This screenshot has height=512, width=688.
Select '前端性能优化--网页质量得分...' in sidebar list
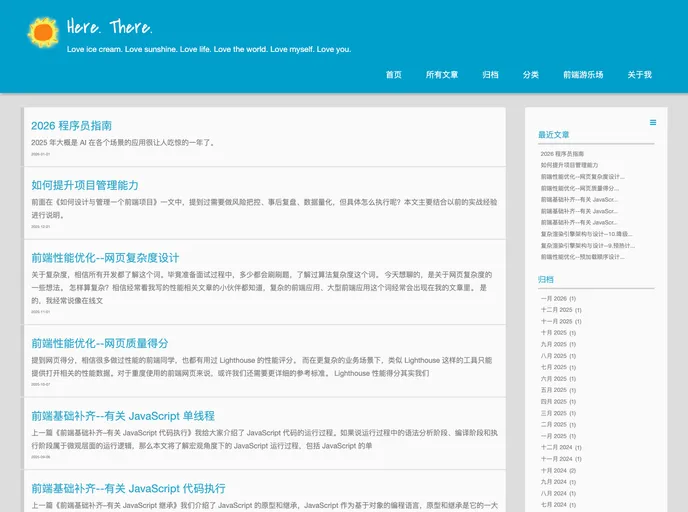pyautogui.click(x=580, y=188)
